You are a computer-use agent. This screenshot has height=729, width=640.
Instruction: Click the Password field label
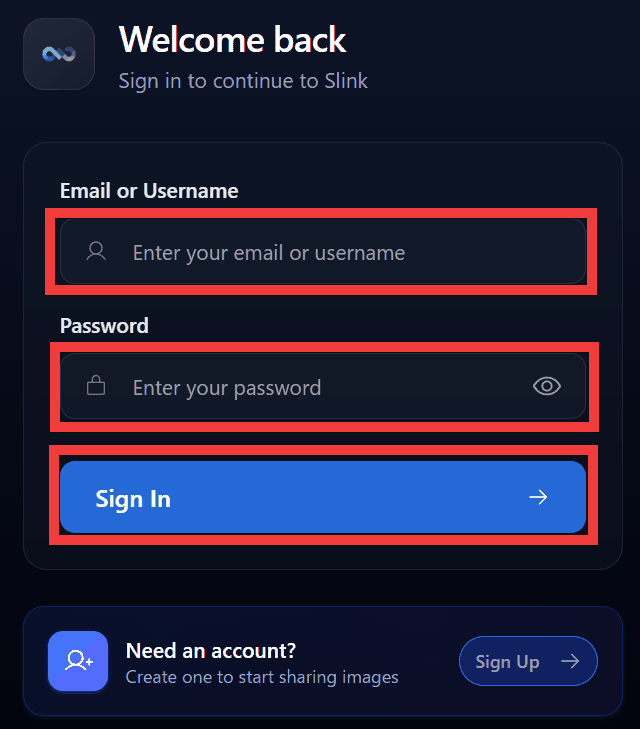[x=104, y=325]
